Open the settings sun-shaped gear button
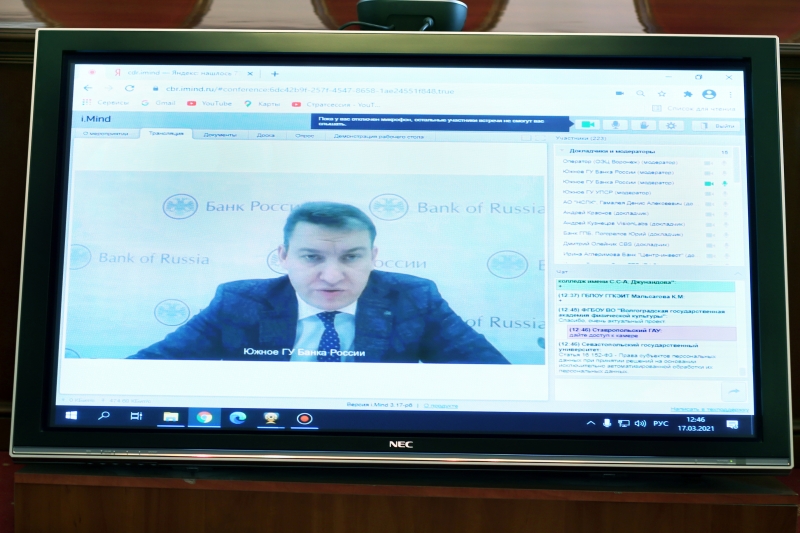 click(671, 125)
